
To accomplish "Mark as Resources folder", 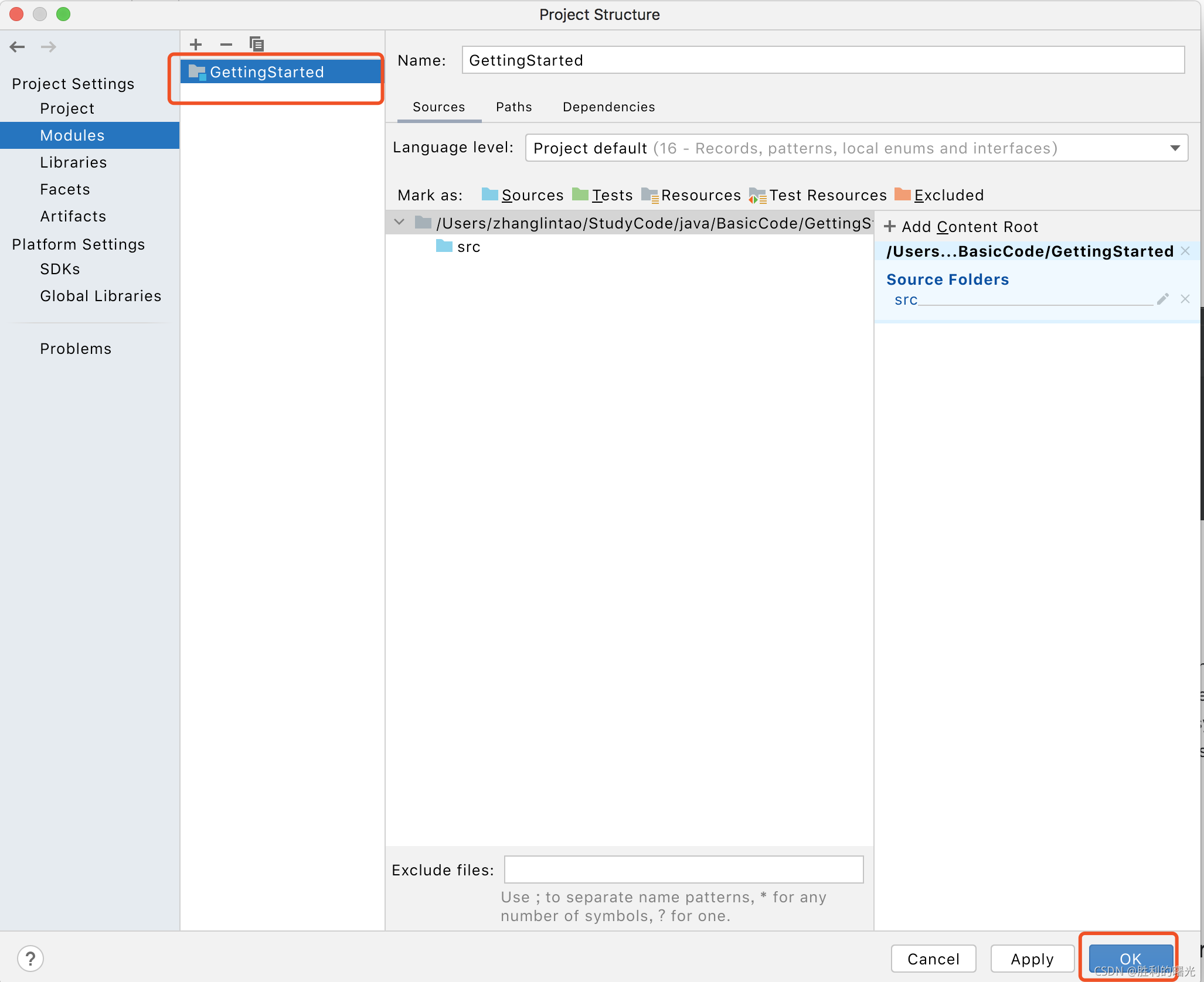I will 692,195.
